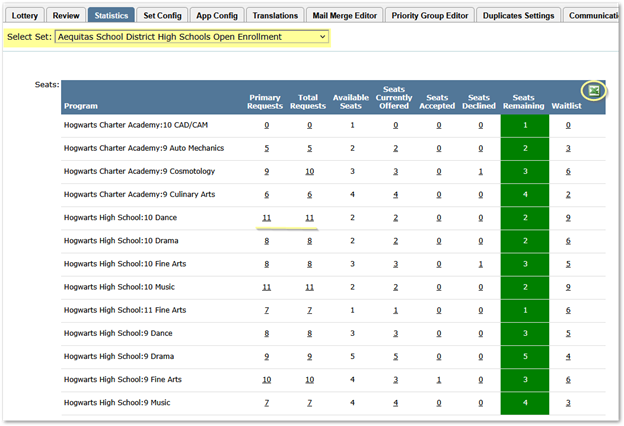This screenshot has height=426, width=624.
Task: Open the Duplicates Settings tab
Action: 519,16
